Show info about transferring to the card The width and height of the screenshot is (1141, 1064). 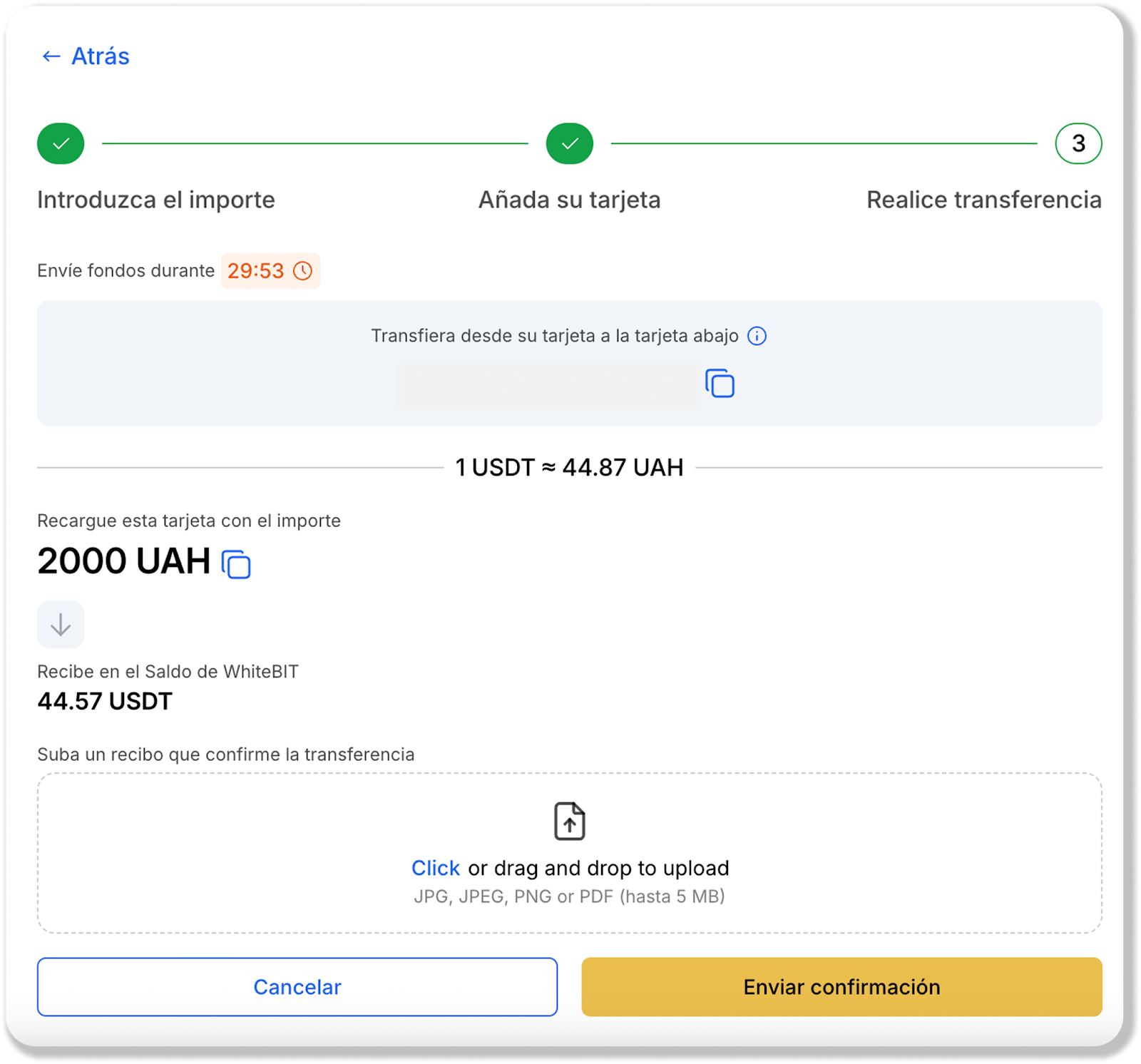point(757,336)
